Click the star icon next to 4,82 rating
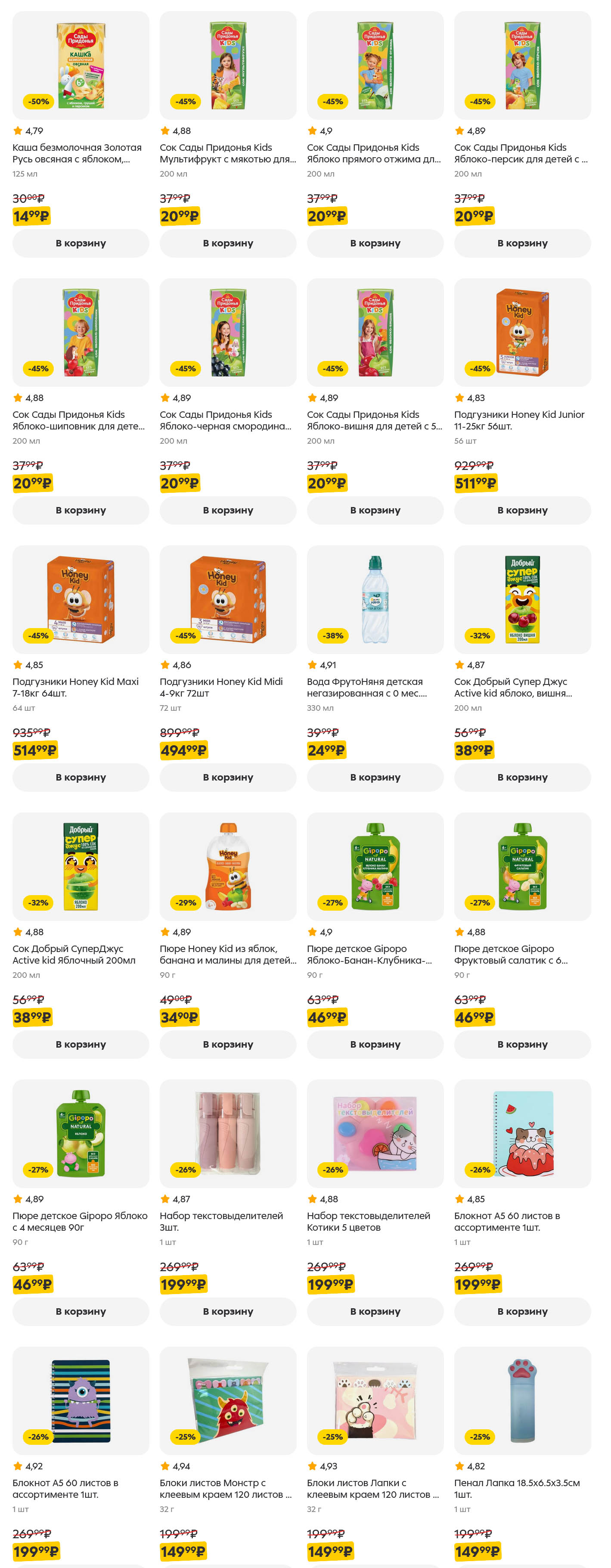The height and width of the screenshot is (1568, 611). pyautogui.click(x=459, y=1466)
